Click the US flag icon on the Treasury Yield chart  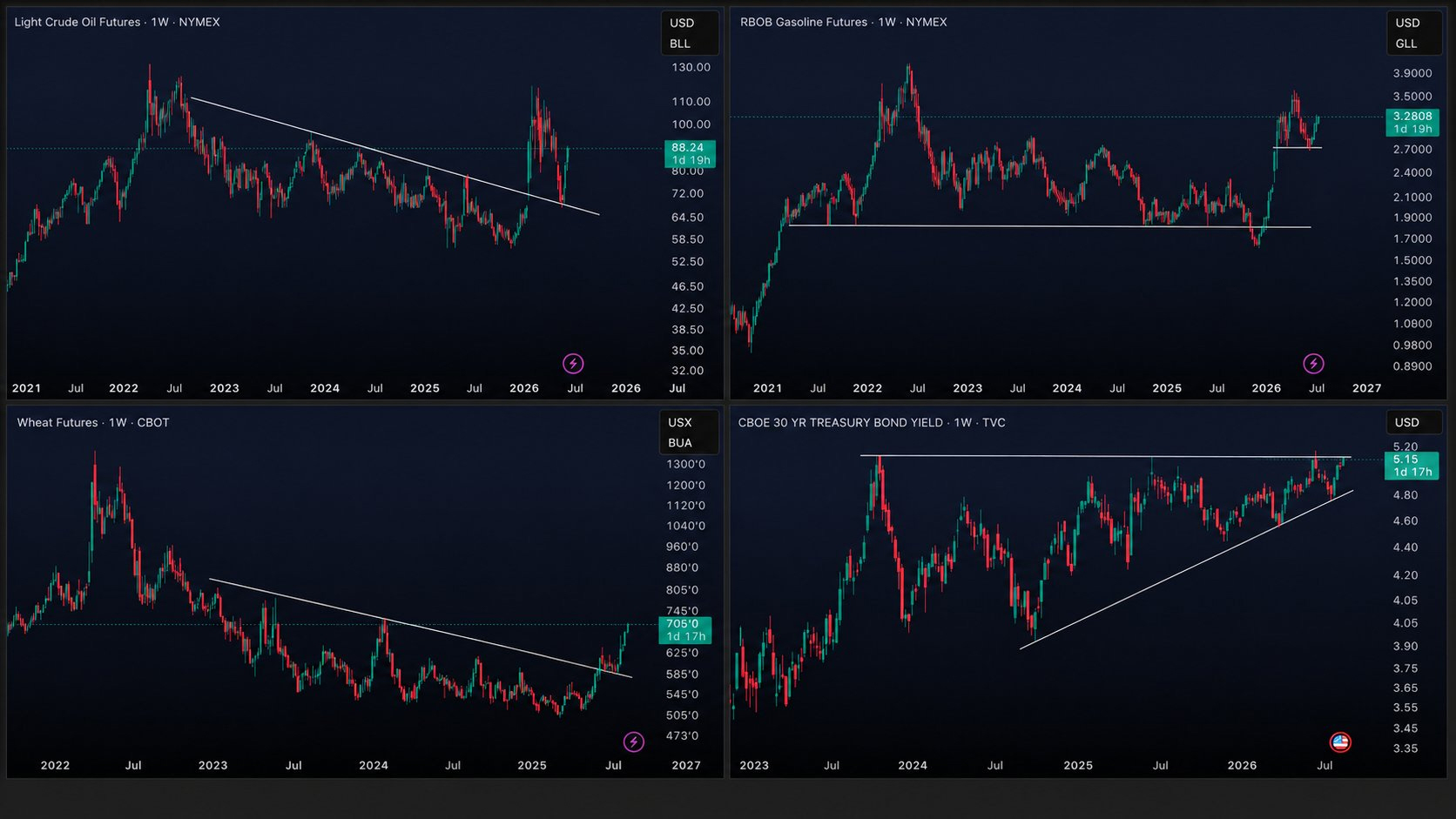pos(1340,742)
